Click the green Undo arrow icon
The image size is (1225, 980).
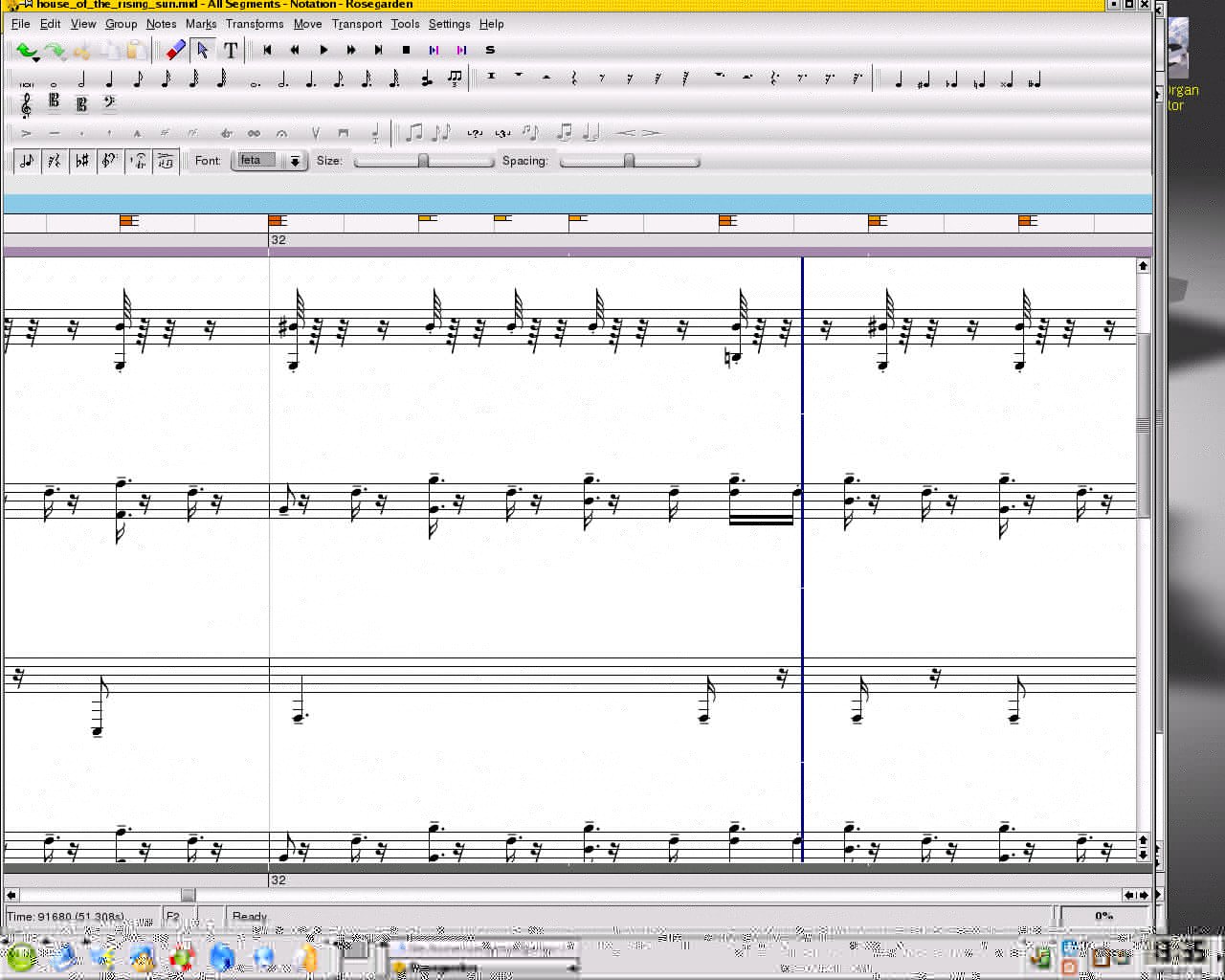[x=26, y=51]
